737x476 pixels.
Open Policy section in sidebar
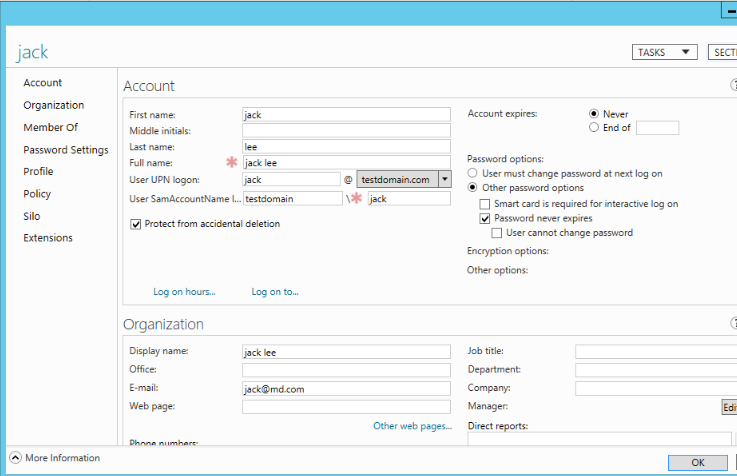coord(37,194)
